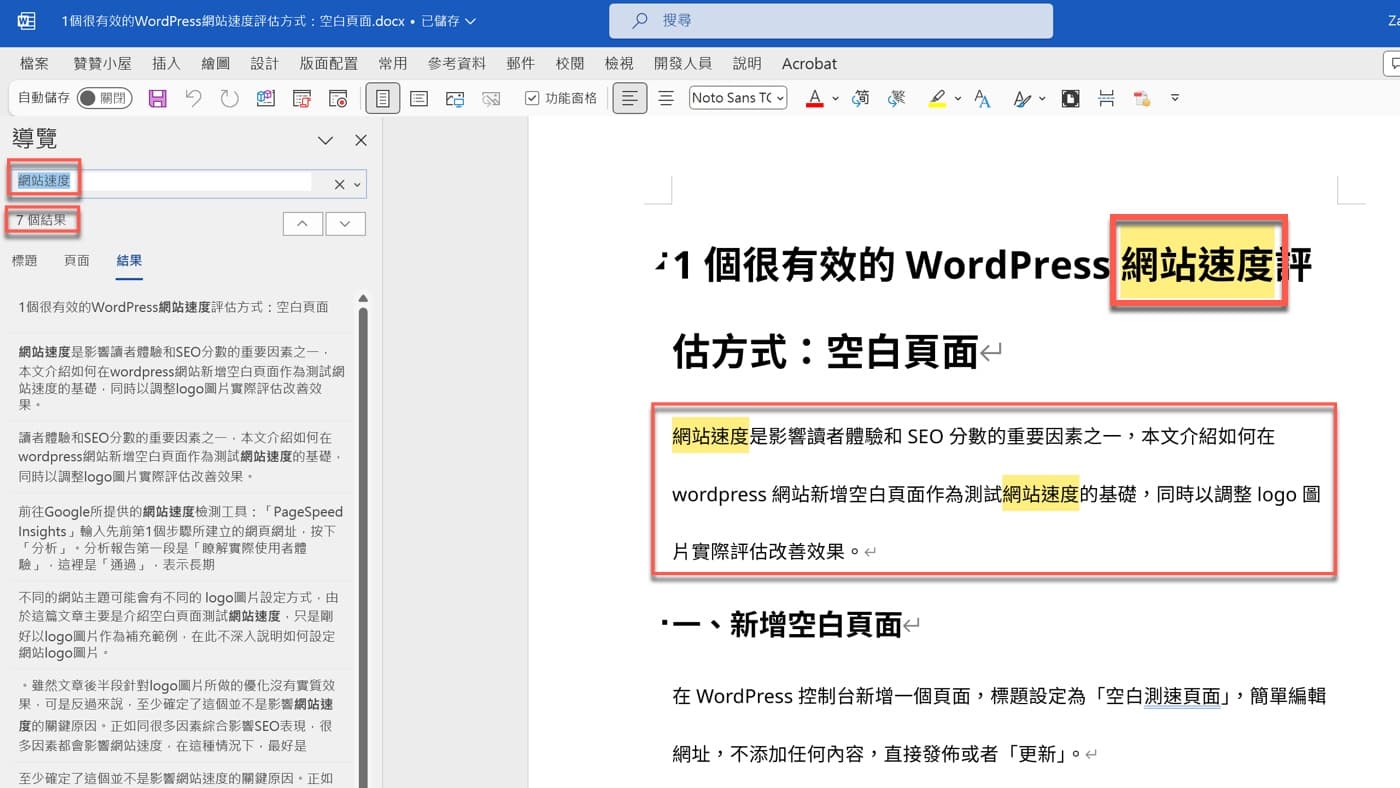Viewport: 1400px width, 788px height.
Task: Redo with the circular arrow icon
Action: pos(229,98)
